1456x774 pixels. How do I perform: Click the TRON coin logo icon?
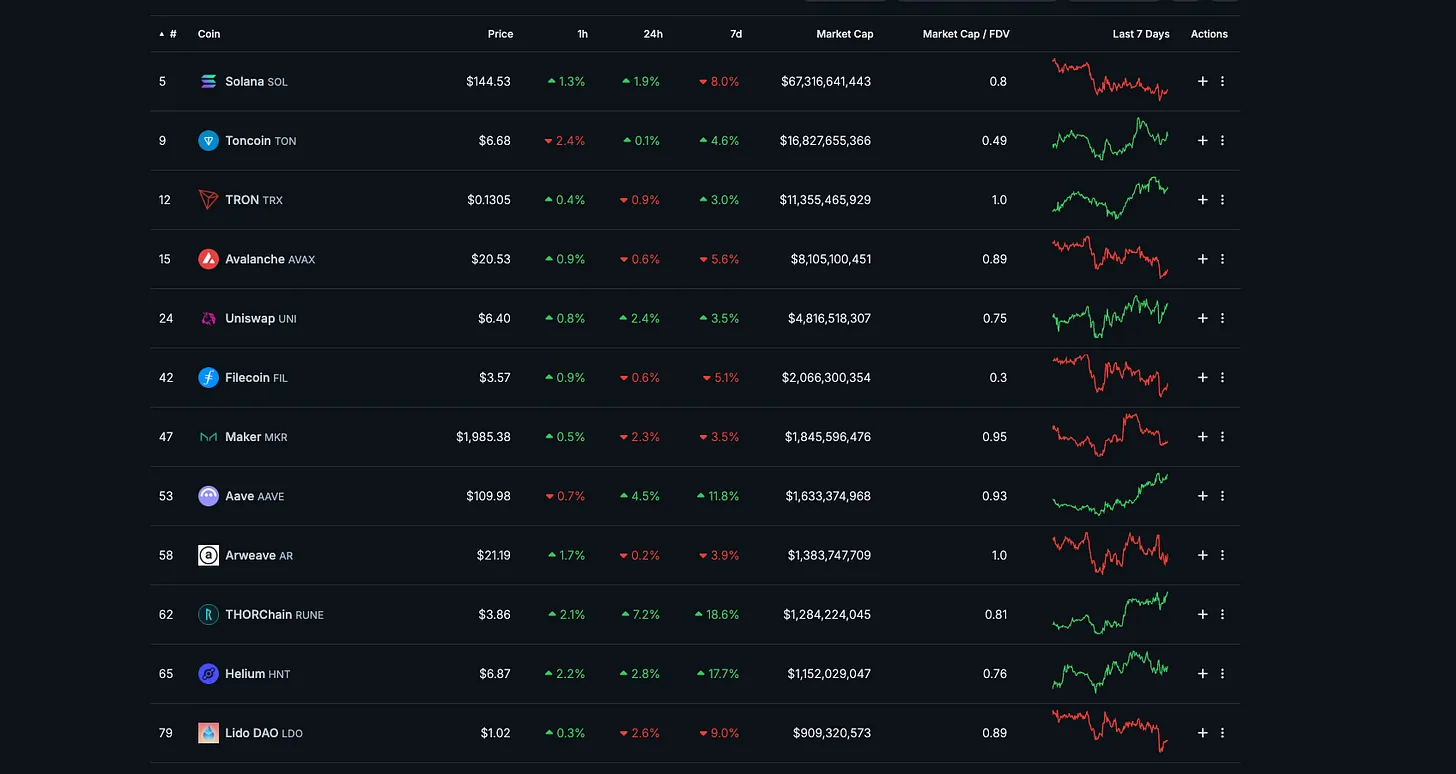coord(208,200)
